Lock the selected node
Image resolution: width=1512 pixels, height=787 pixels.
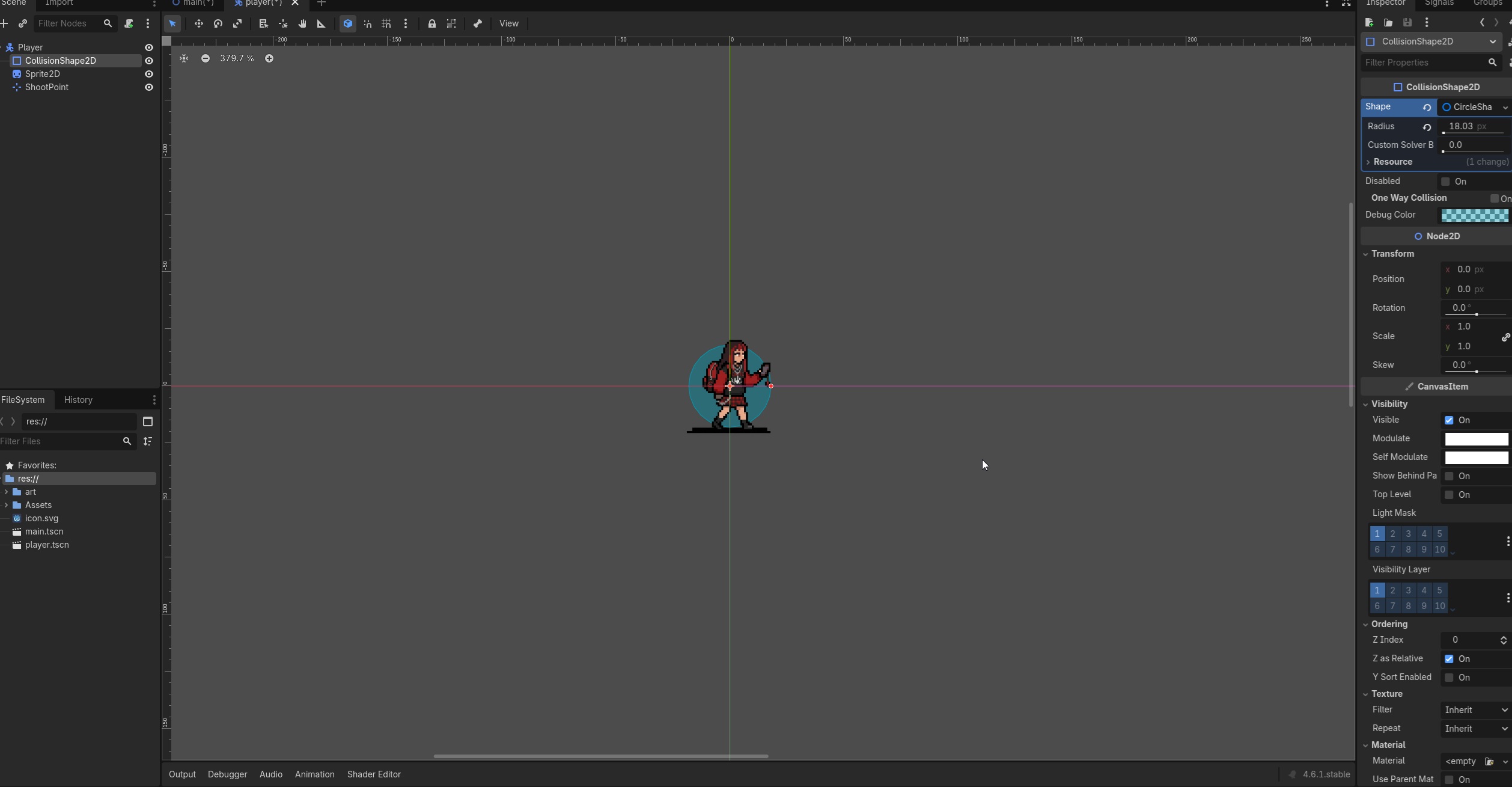point(432,23)
